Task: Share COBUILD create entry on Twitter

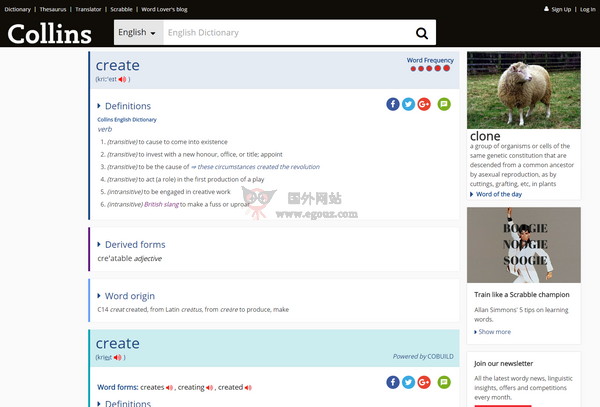Action: tap(408, 382)
